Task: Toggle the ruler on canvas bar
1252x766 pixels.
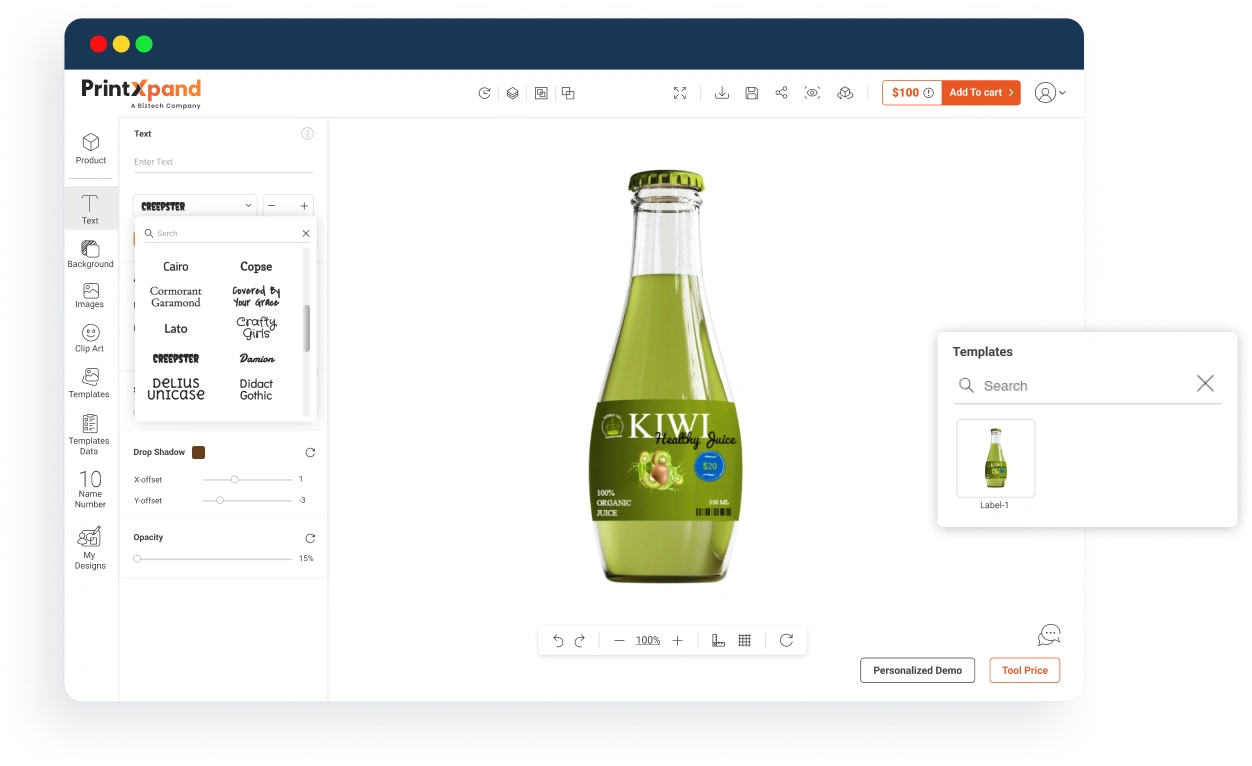Action: [718, 640]
